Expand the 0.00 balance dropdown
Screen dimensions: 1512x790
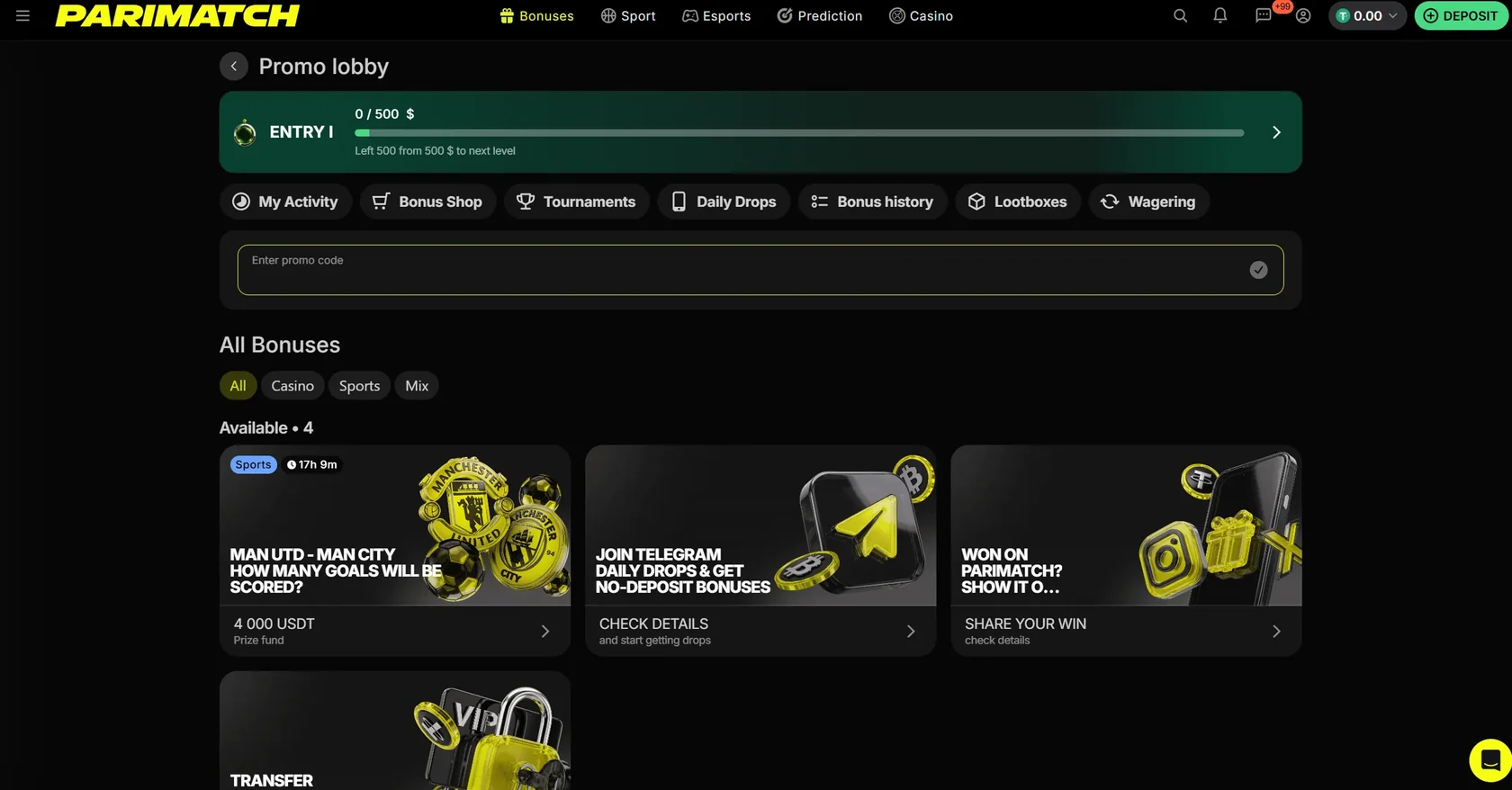tap(1367, 15)
